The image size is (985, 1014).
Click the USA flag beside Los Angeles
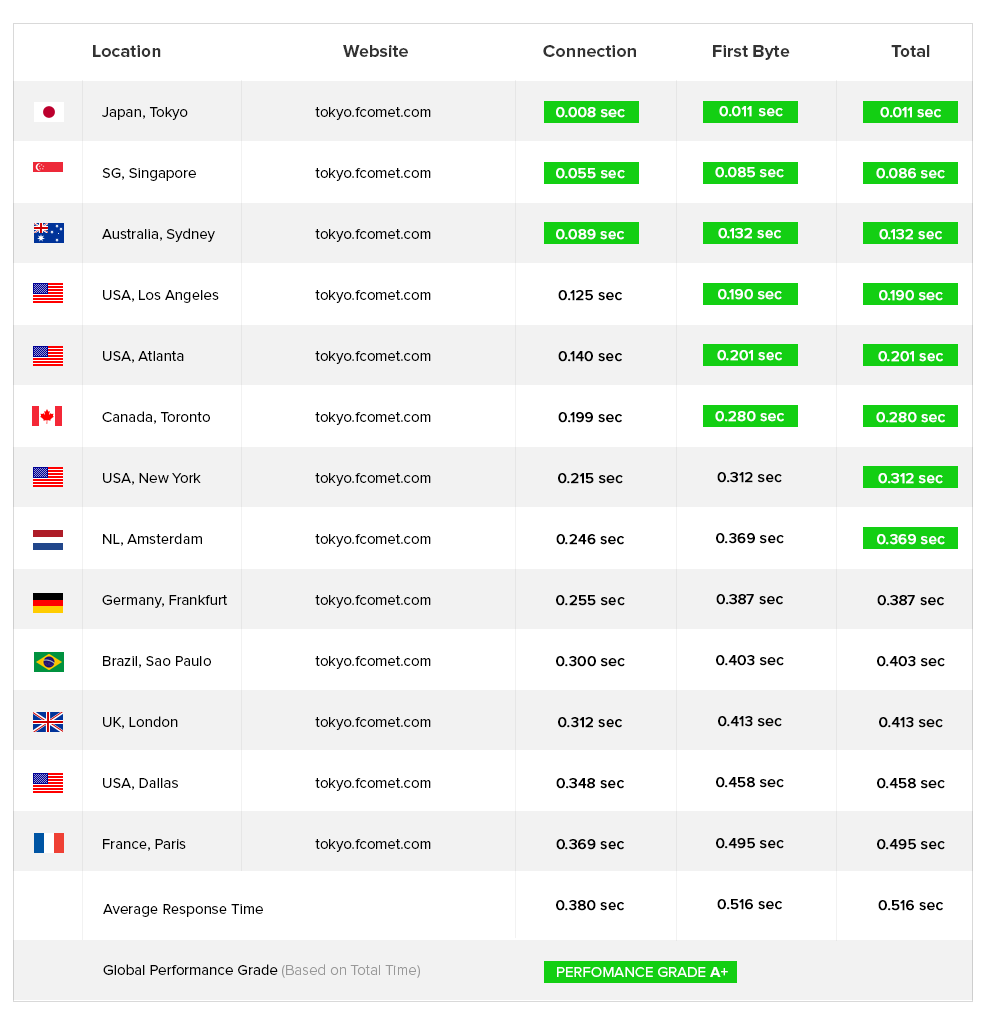(x=48, y=294)
